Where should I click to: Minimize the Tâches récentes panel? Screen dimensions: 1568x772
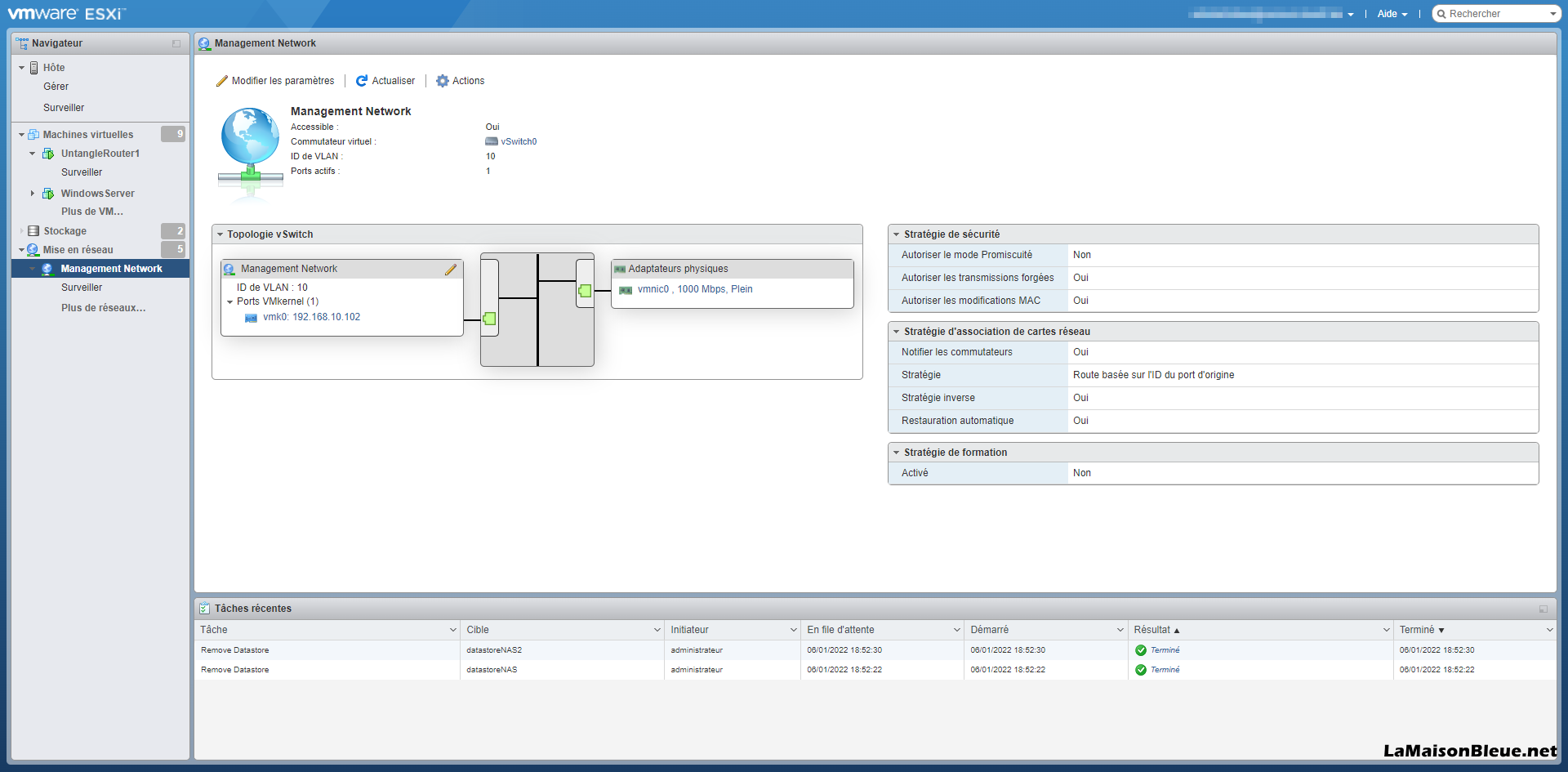[x=1543, y=609]
